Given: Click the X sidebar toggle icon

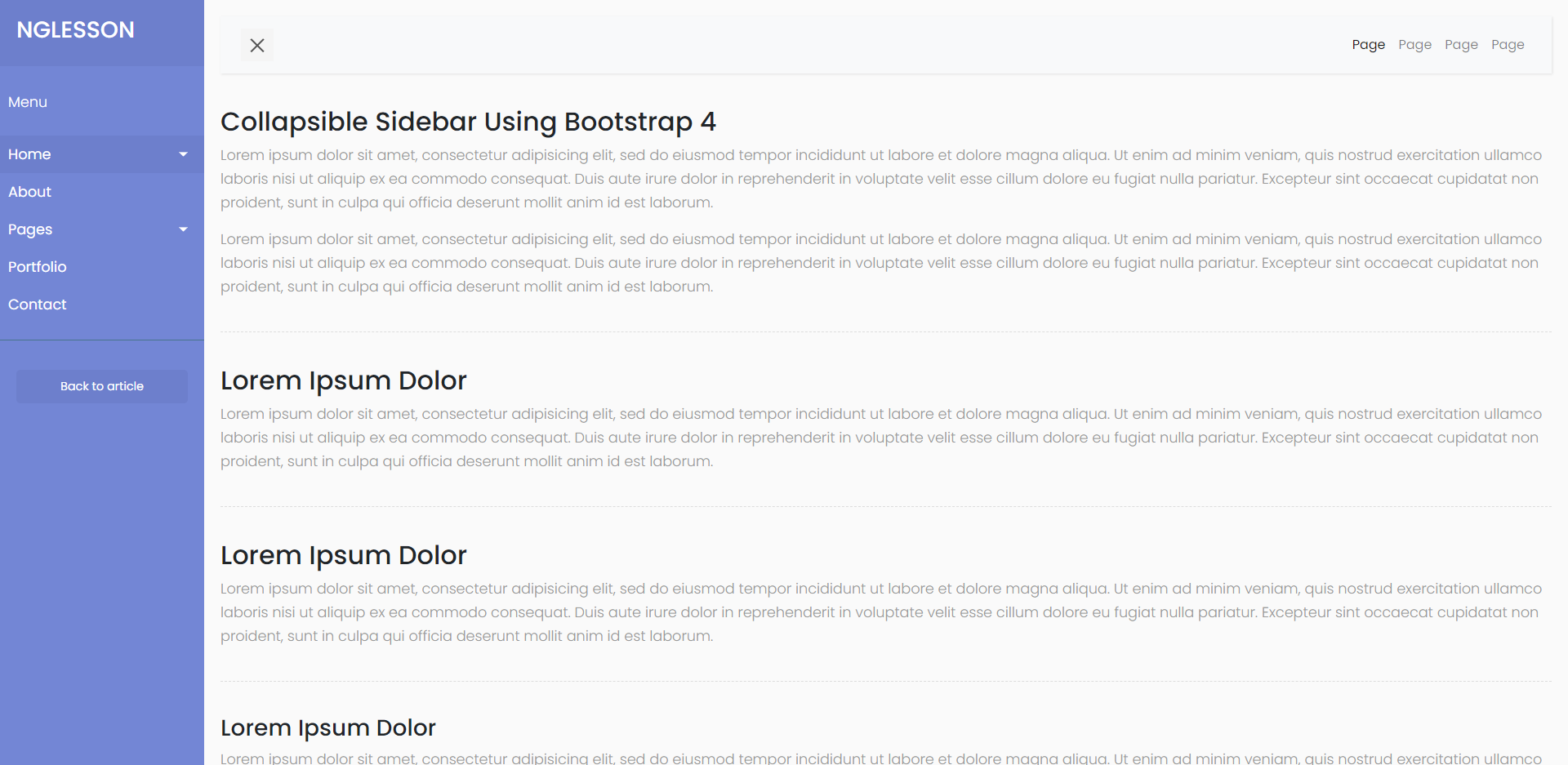Looking at the screenshot, I should pyautogui.click(x=257, y=45).
